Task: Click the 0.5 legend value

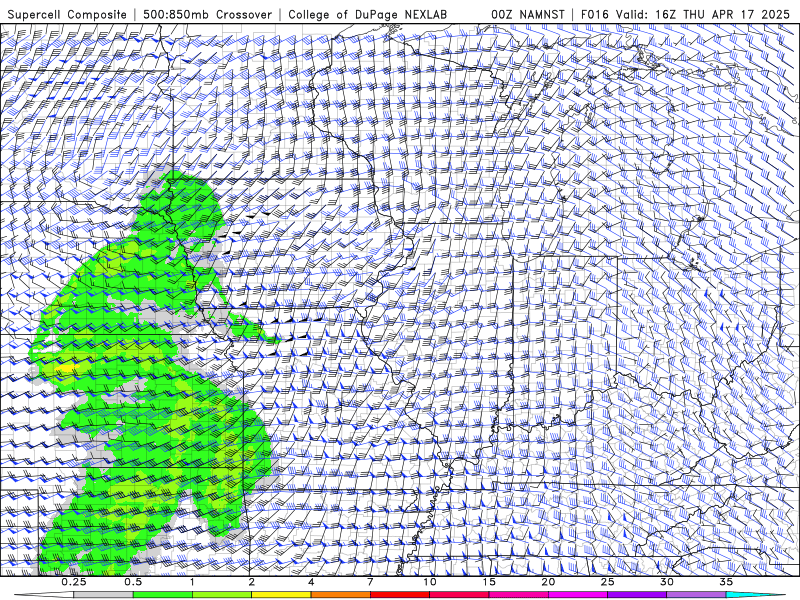Action: [x=133, y=582]
